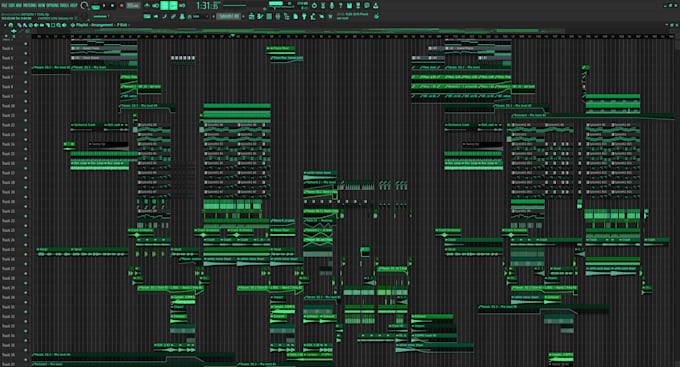Click the Play button in the transport

pyautogui.click(x=104, y=6)
